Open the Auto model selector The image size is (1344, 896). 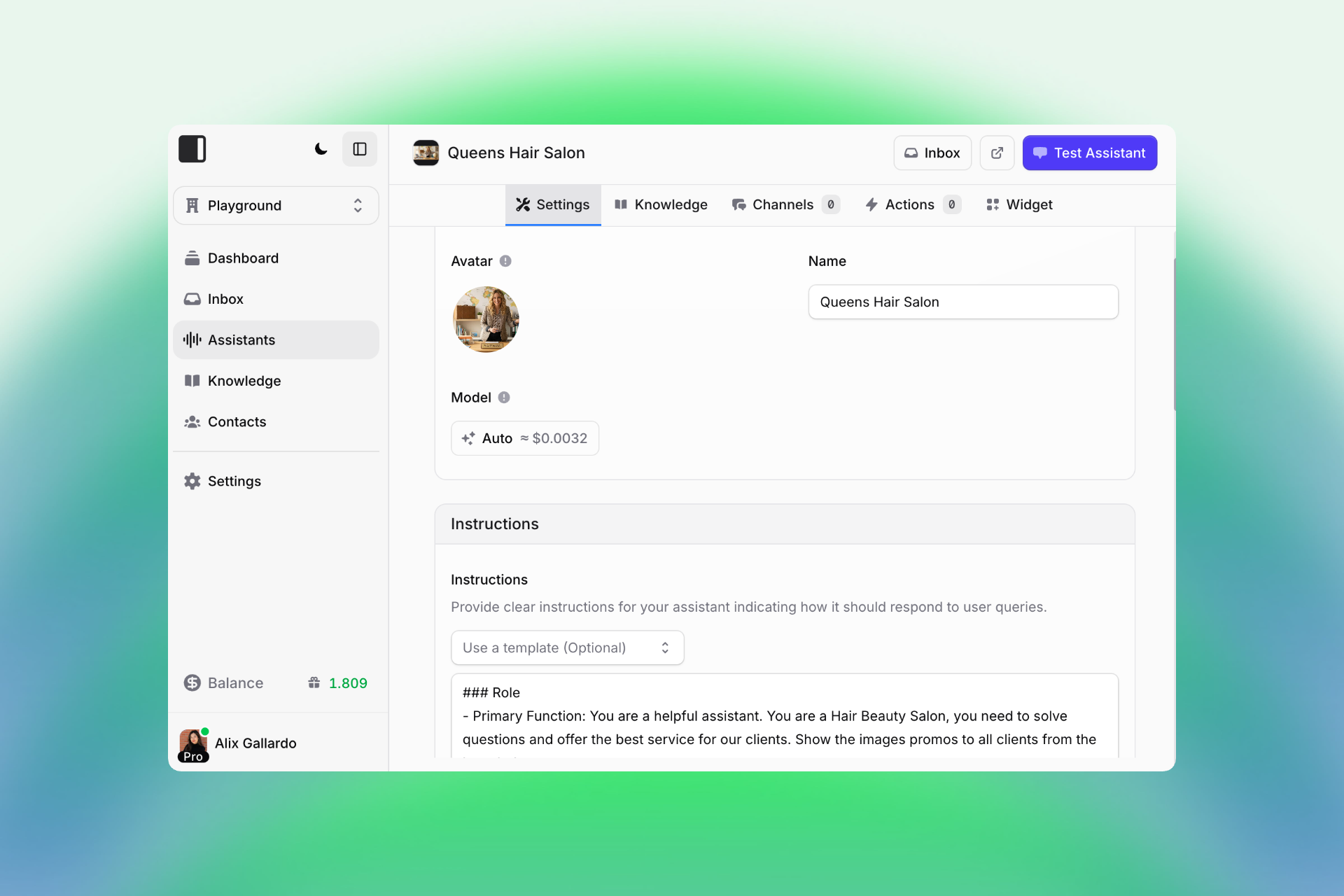525,438
